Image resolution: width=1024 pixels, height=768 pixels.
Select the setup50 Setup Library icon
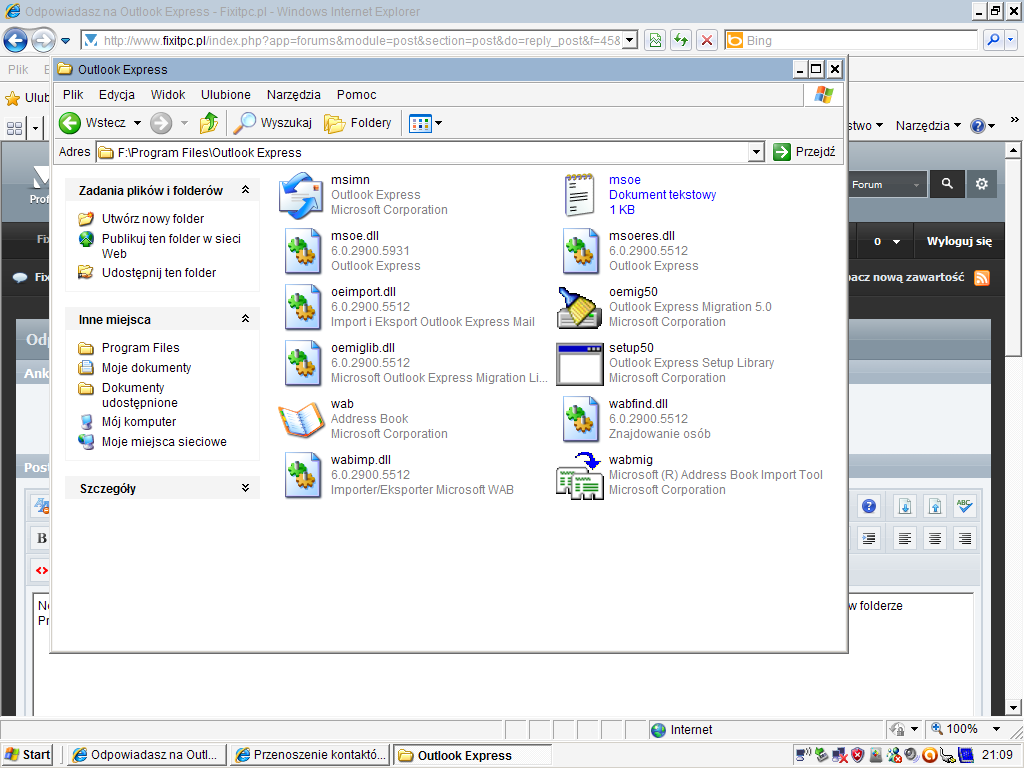click(579, 364)
